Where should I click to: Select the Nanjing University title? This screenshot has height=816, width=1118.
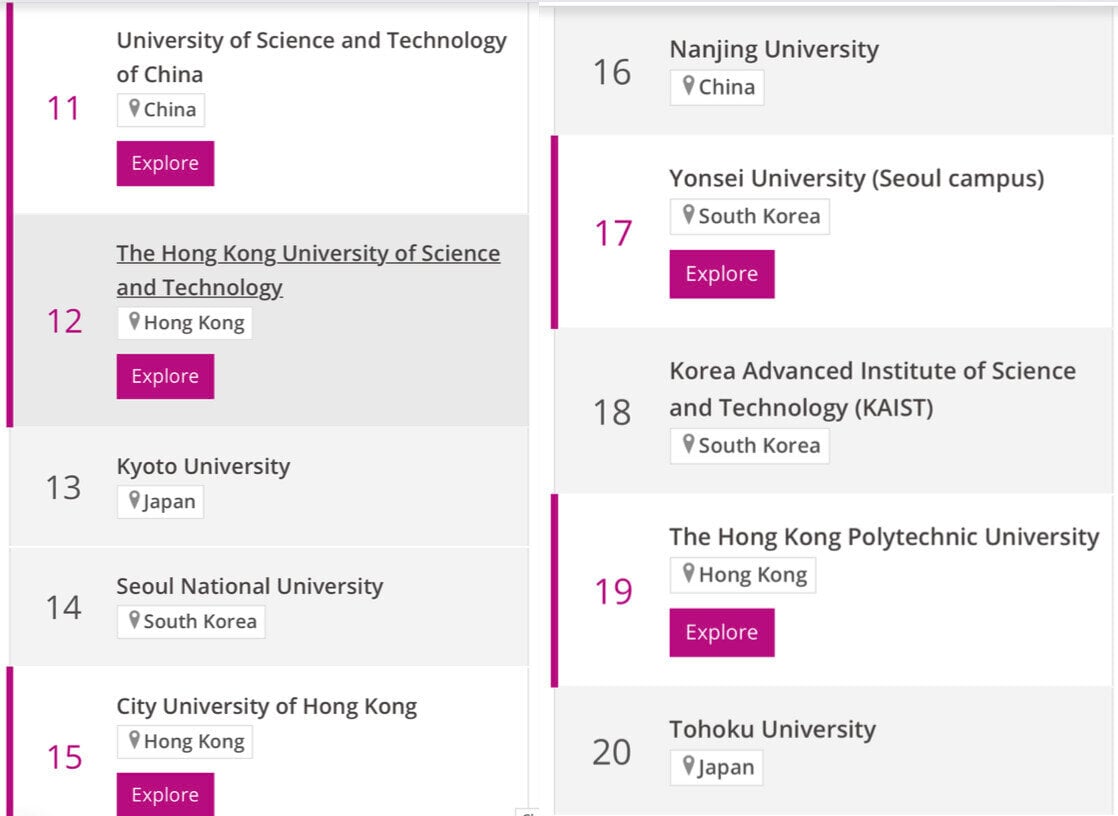coord(774,49)
